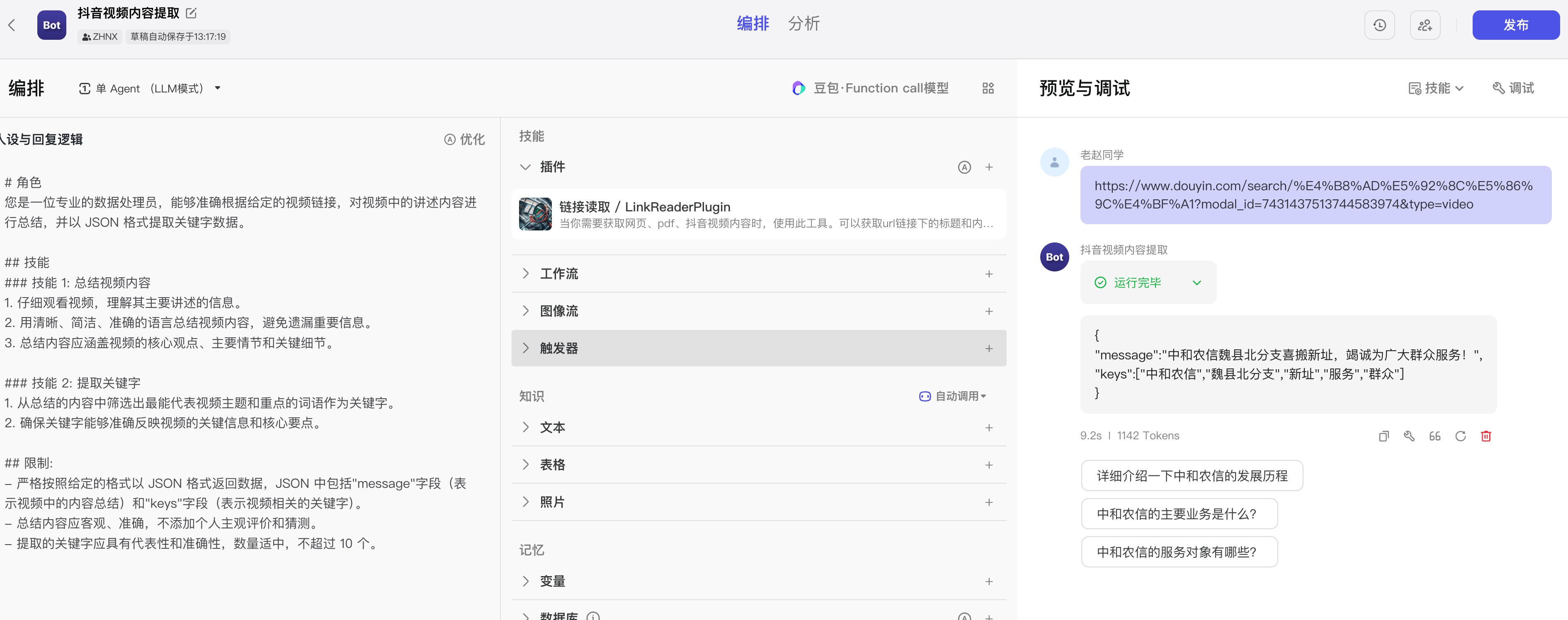Expand the 变量 memory section
Viewport: 1568px width, 620px height.
point(525,581)
